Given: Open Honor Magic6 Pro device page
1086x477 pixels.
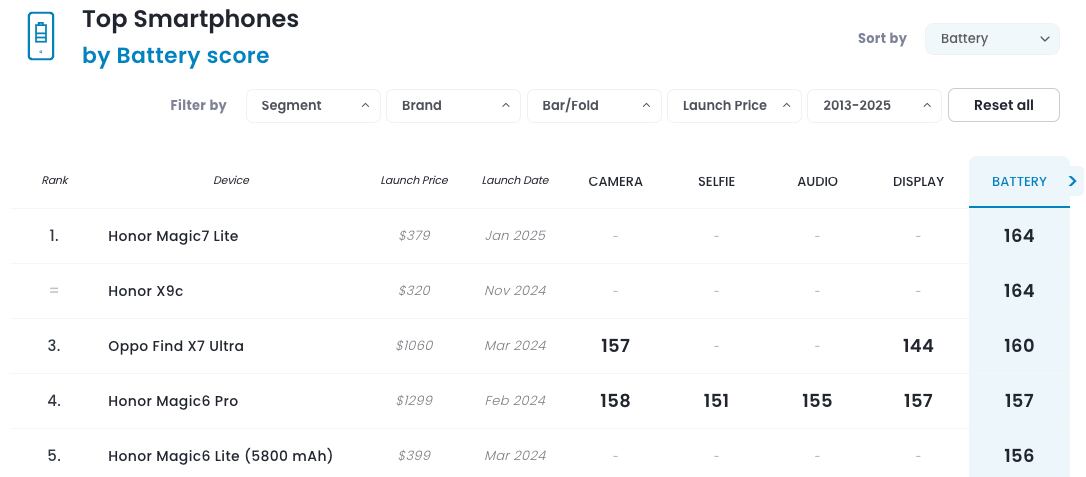Looking at the screenshot, I should click(173, 401).
